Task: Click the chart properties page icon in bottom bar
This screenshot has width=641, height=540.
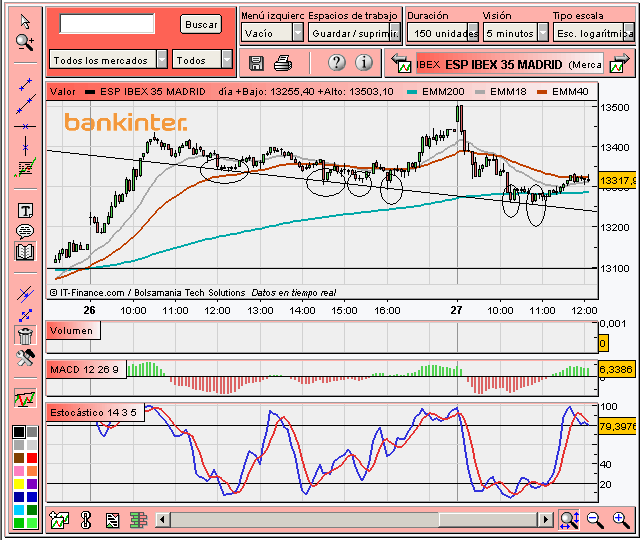Action: click(x=112, y=520)
